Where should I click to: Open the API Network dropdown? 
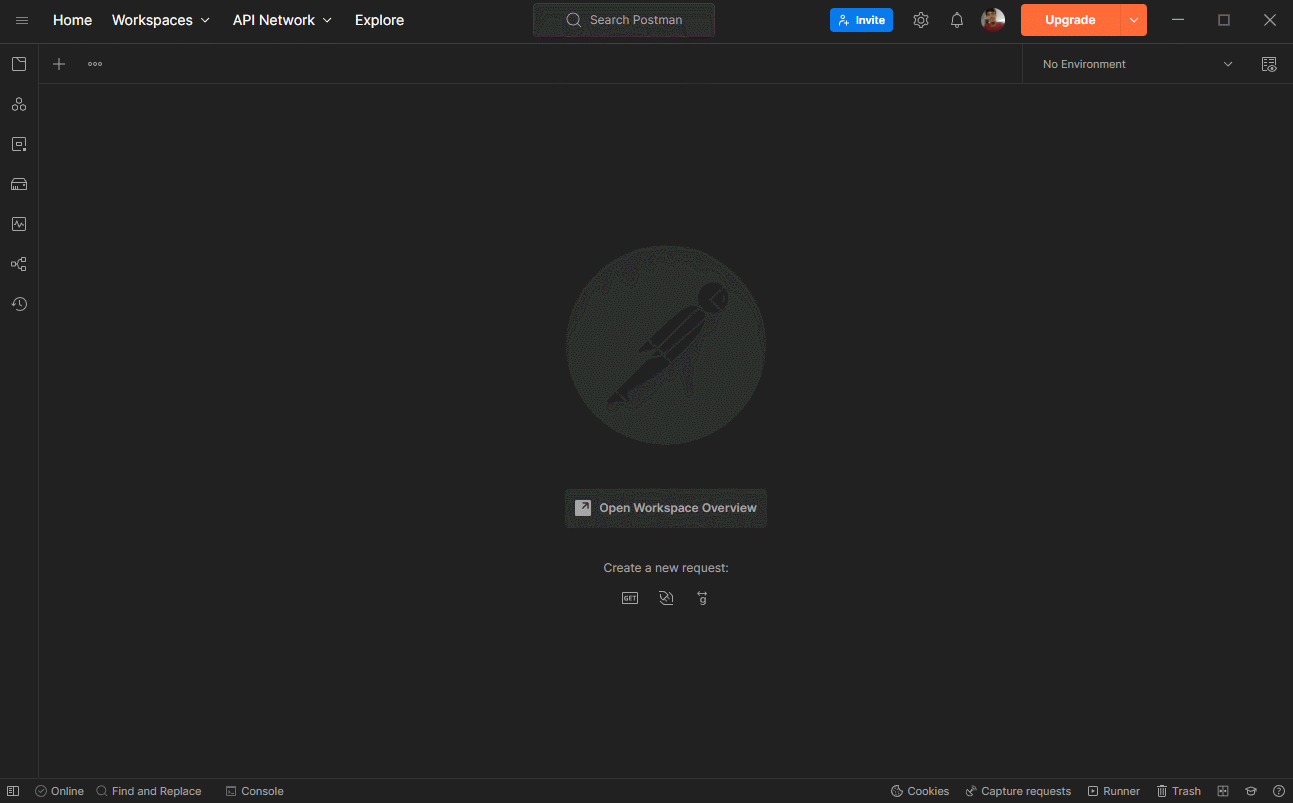tap(282, 19)
